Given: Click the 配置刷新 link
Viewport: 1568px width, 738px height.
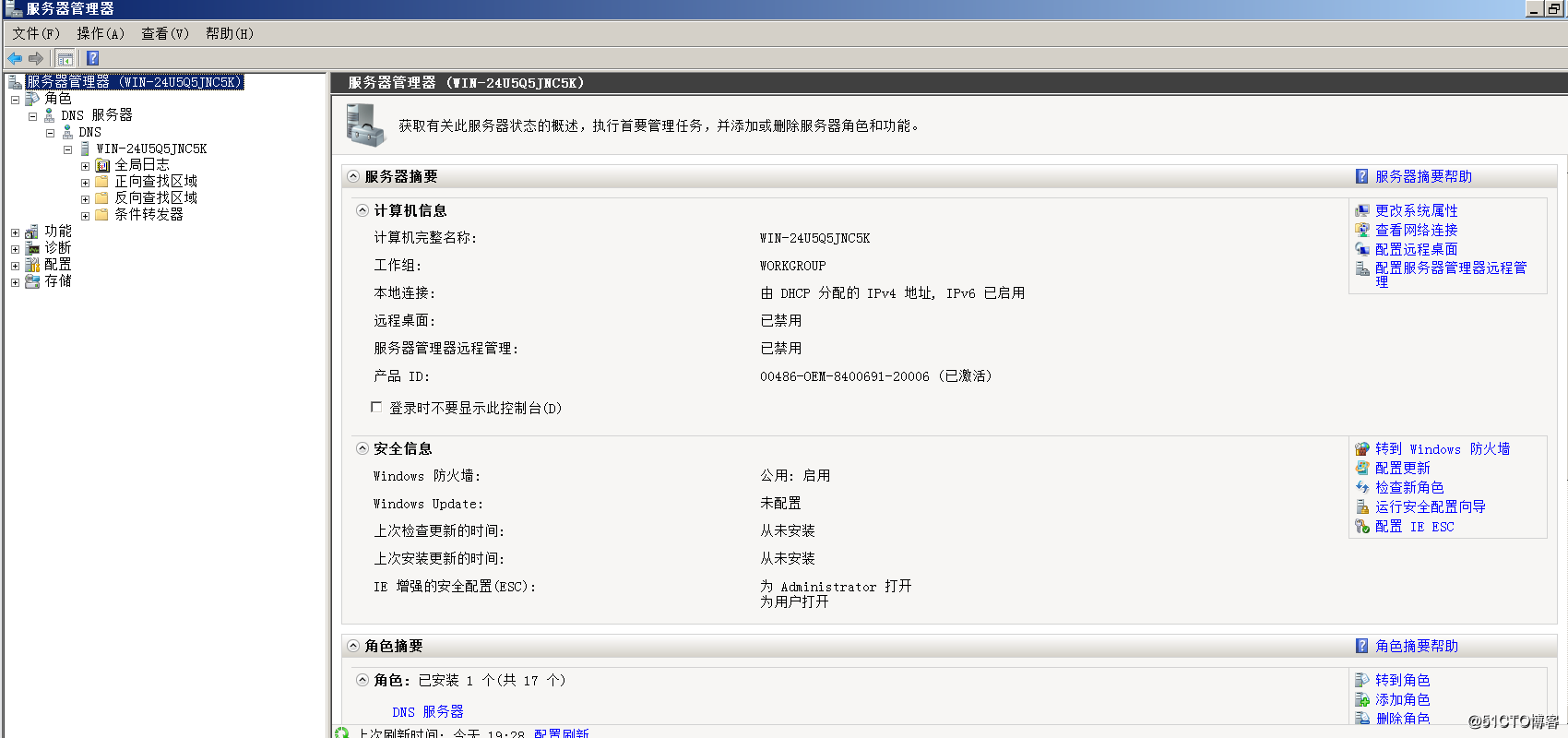Looking at the screenshot, I should [x=562, y=733].
